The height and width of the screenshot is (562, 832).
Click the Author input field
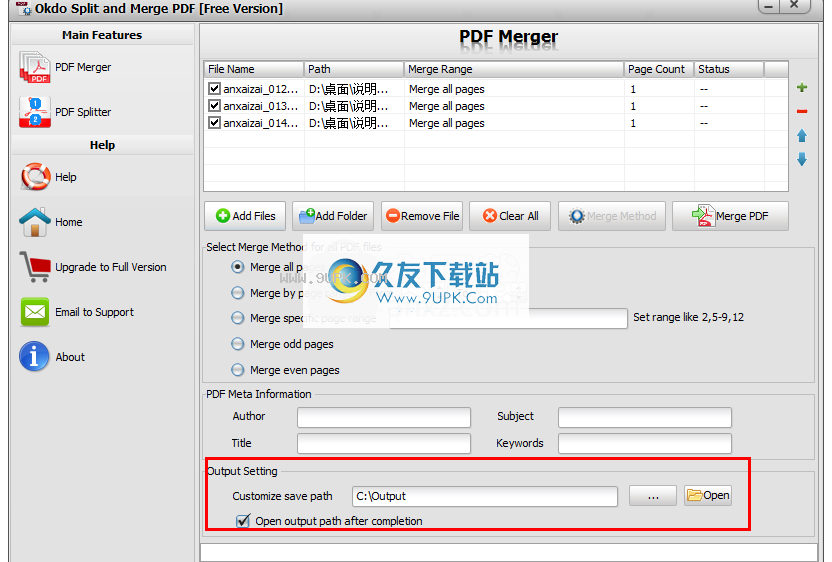pos(384,417)
